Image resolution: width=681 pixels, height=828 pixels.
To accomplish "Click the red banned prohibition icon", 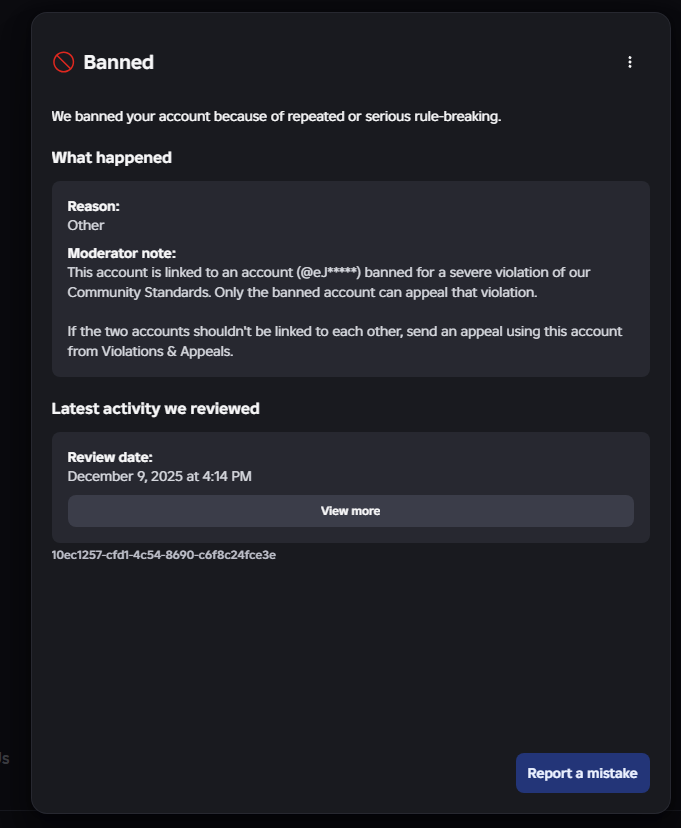I will coord(63,62).
